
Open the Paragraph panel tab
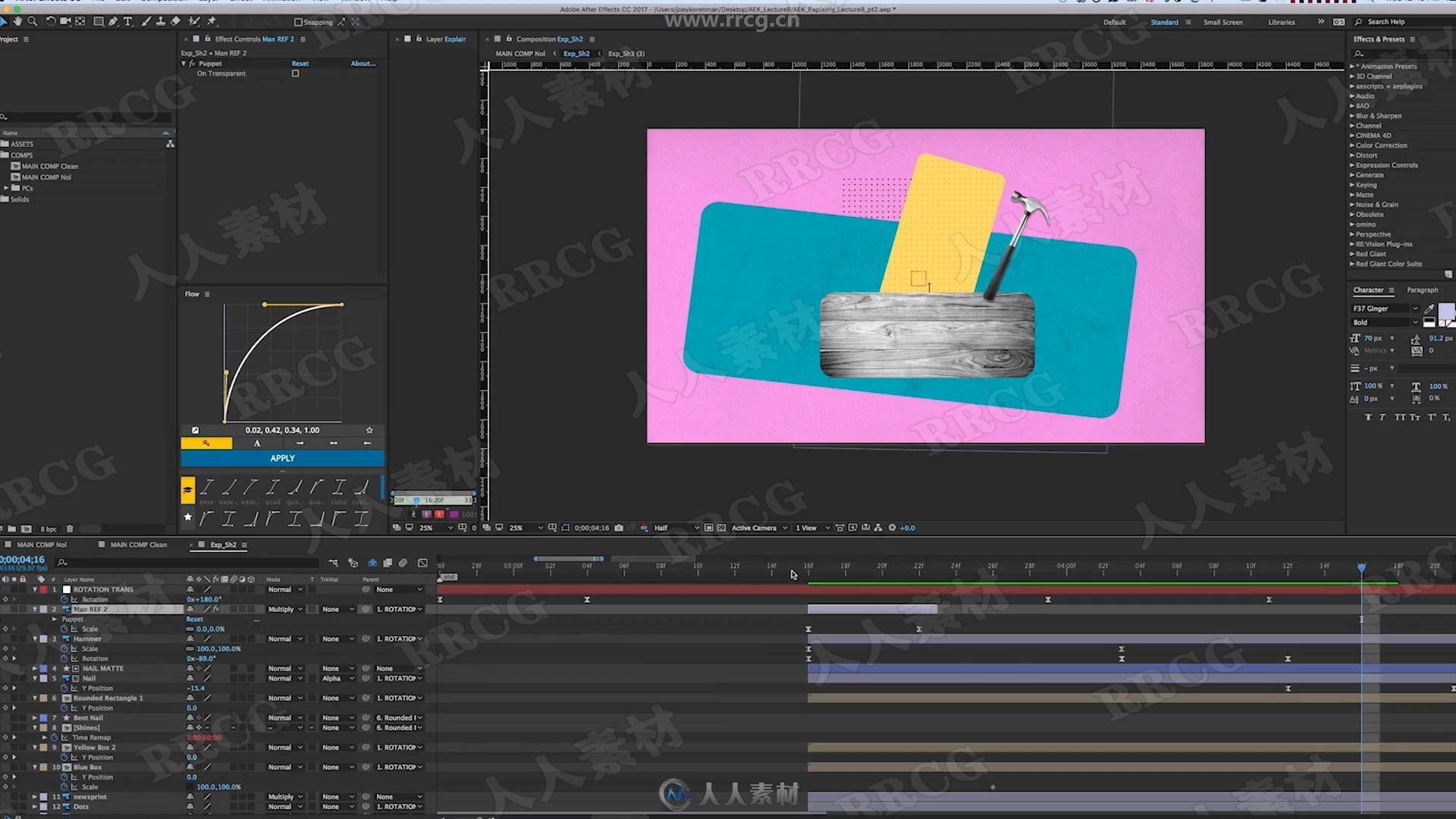click(1422, 290)
